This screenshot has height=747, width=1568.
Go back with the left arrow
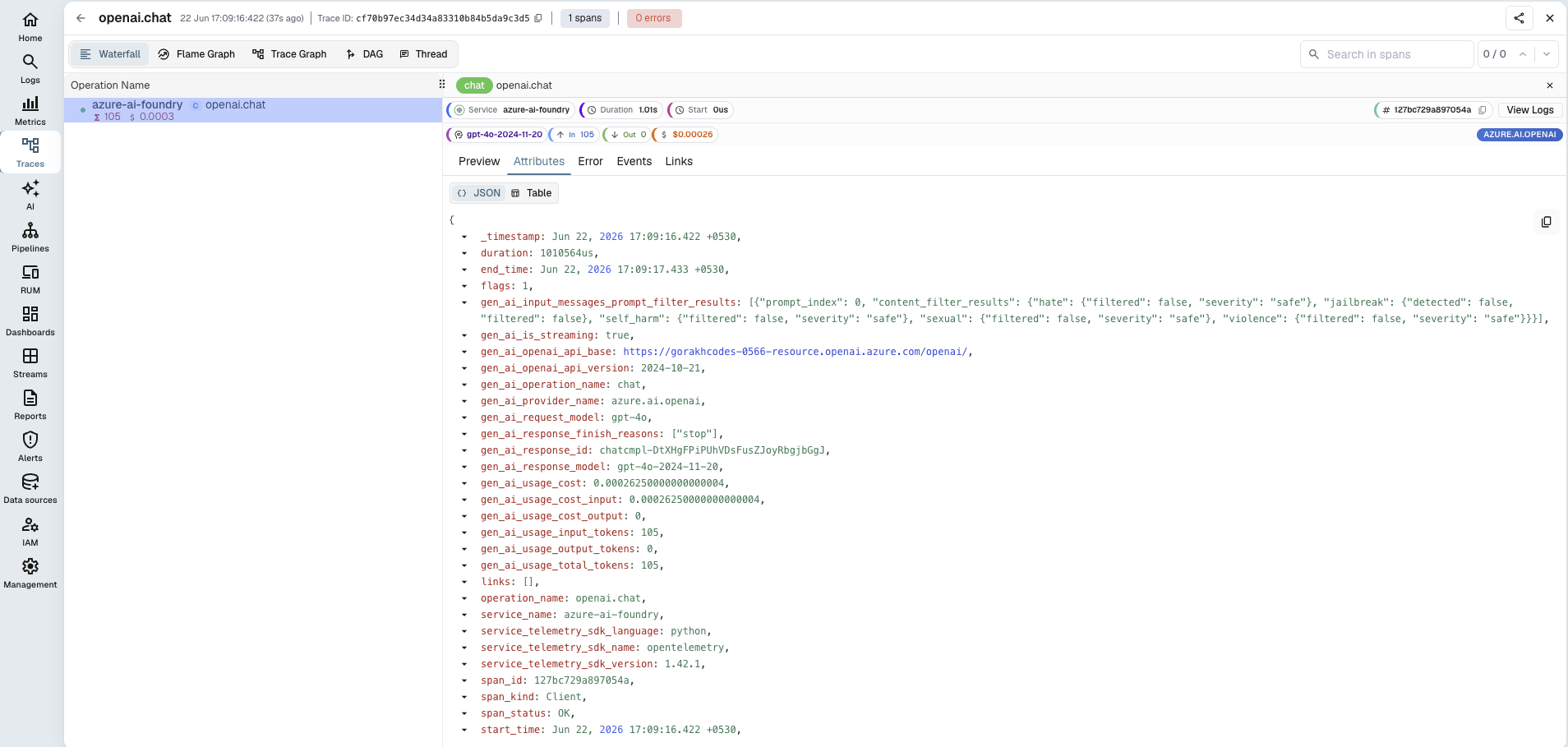[x=81, y=18]
